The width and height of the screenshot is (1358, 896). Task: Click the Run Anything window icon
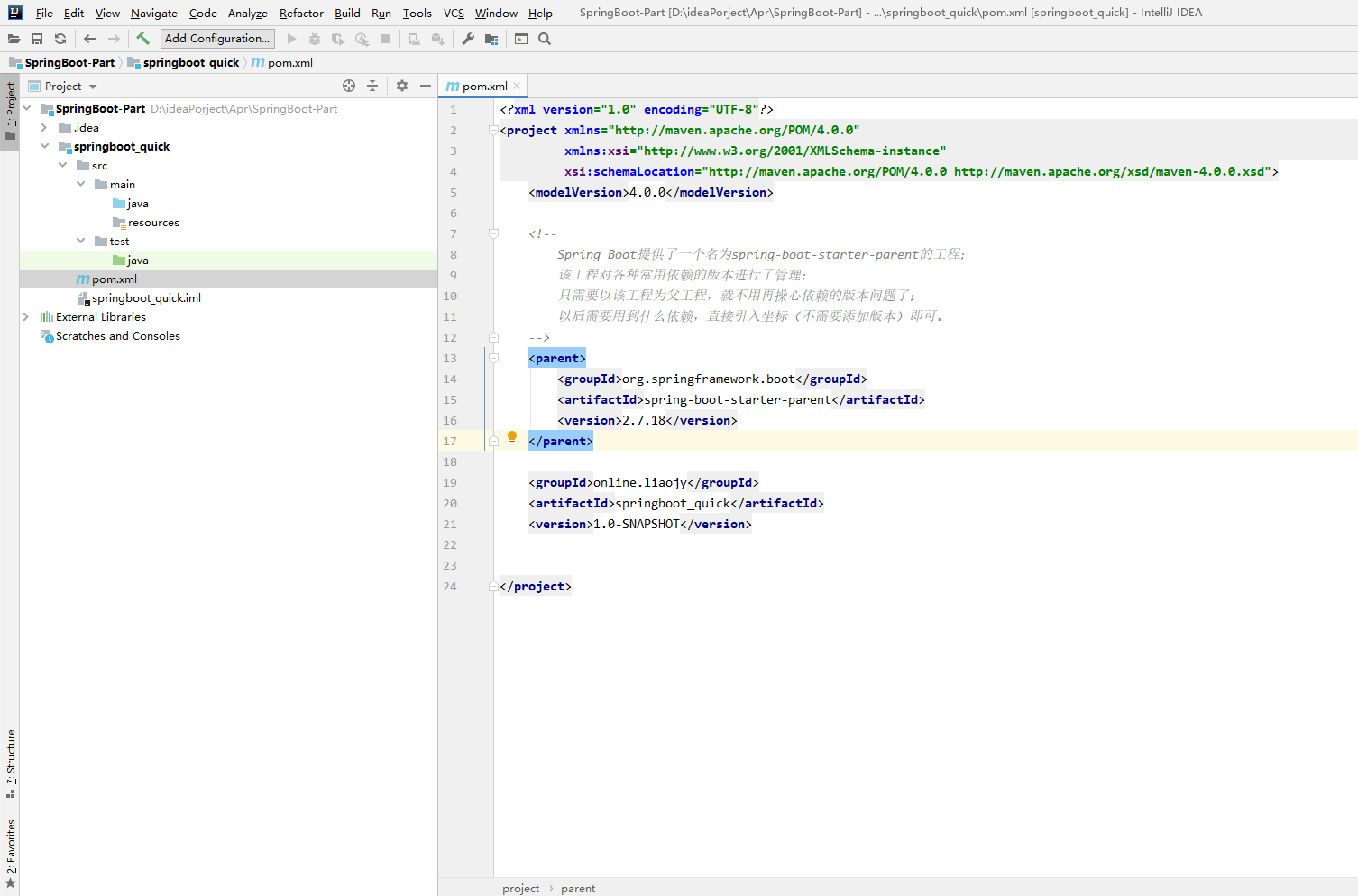point(521,39)
